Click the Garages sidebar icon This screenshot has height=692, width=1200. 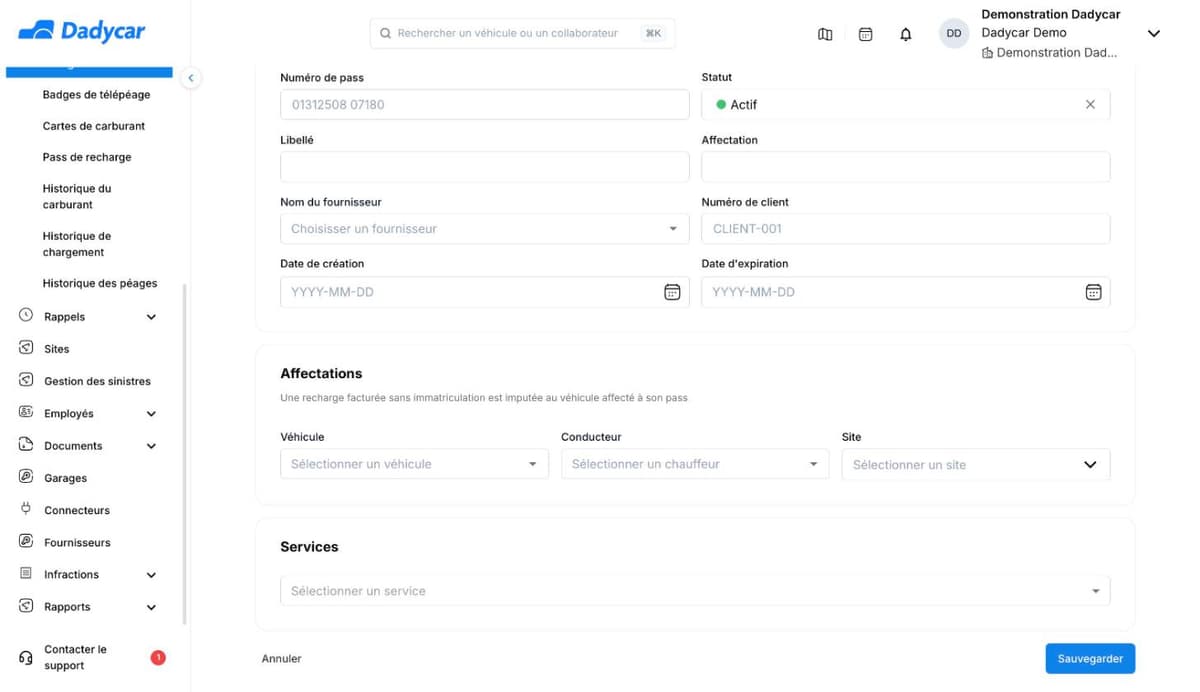[26, 477]
